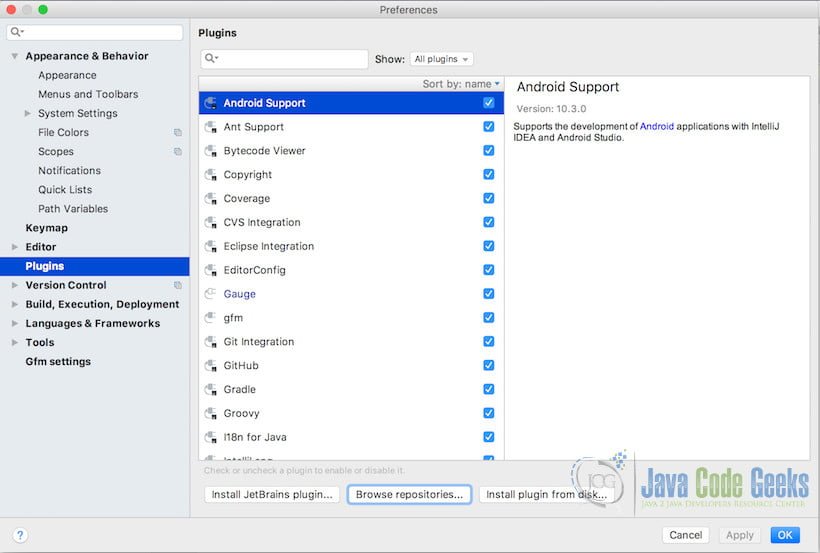Click the help question mark button
The image size is (820, 553).
point(20,535)
